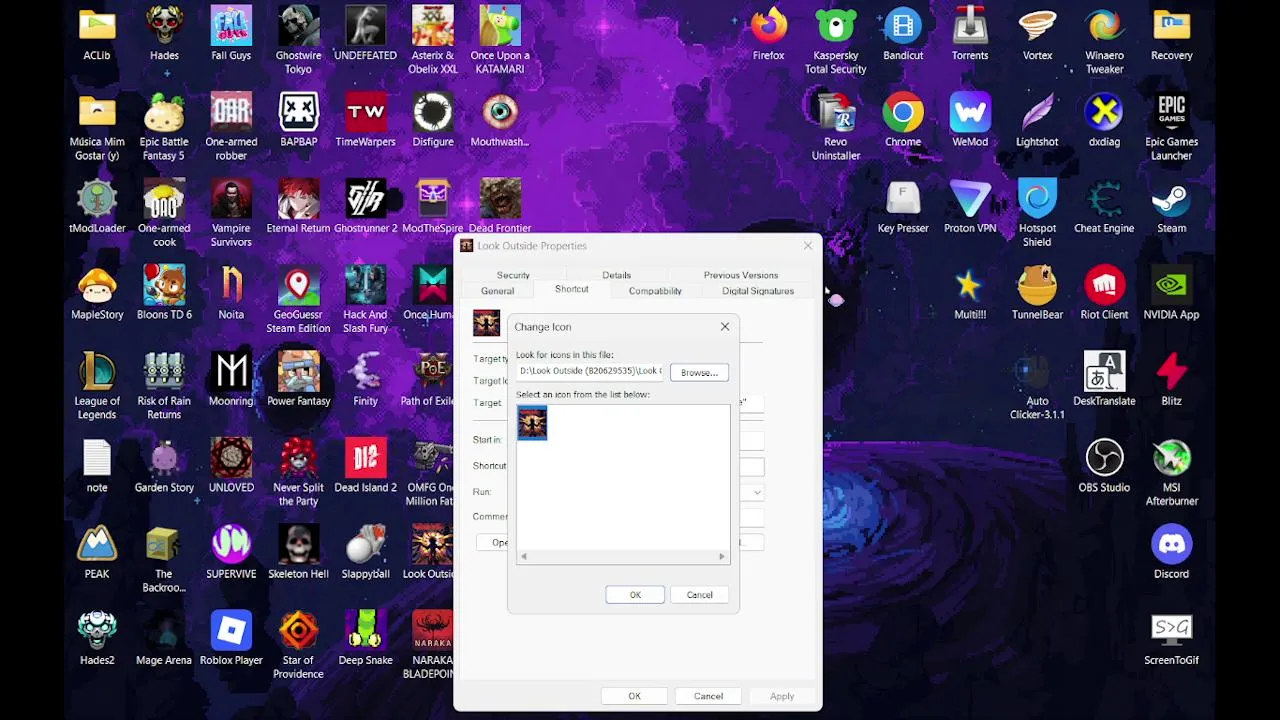The width and height of the screenshot is (1280, 720).
Task: Open the Riot Client icon
Action: click(x=1104, y=293)
